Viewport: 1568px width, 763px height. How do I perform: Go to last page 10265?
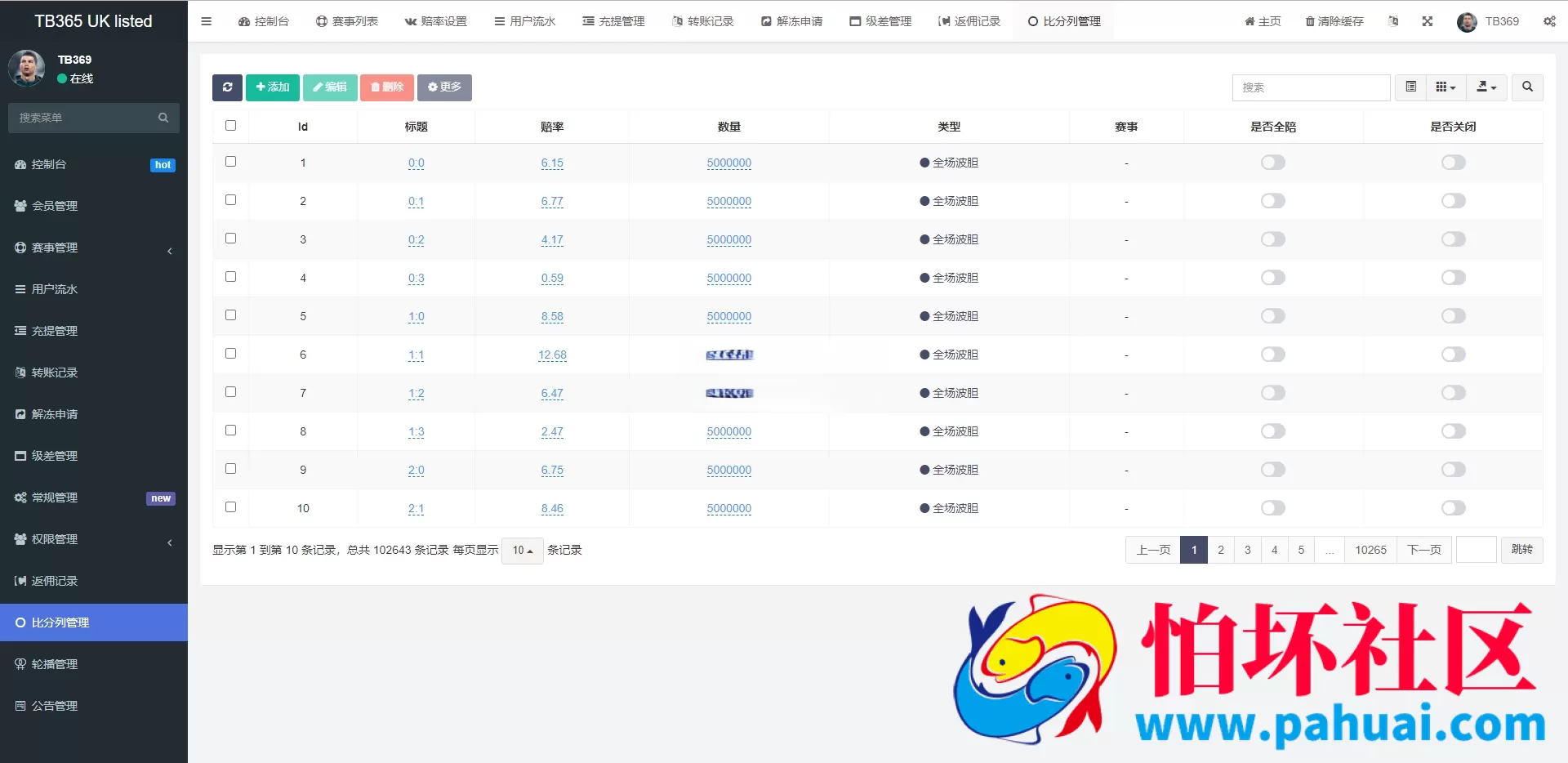[x=1370, y=550]
